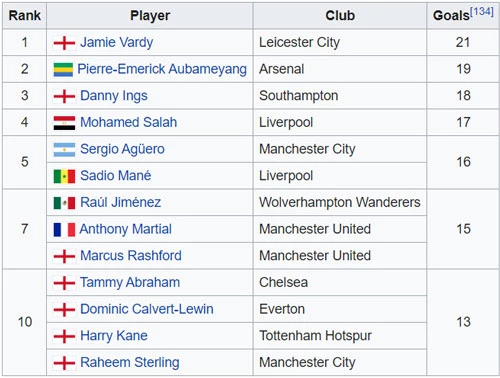Screen dimensions: 500x378
Task: Follow the Danny Ings link
Action: [x=114, y=96]
